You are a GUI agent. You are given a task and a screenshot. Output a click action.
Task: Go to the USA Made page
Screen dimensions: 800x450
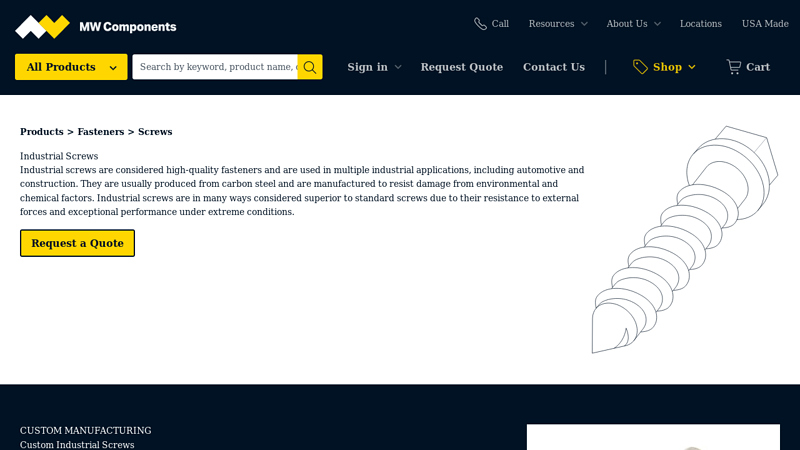pos(765,24)
